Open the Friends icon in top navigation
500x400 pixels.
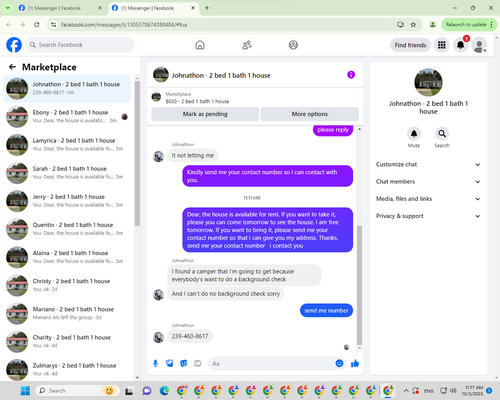point(247,45)
